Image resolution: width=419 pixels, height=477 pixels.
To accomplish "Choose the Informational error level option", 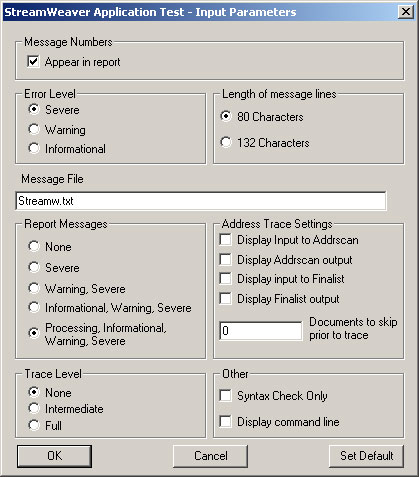I will point(34,148).
